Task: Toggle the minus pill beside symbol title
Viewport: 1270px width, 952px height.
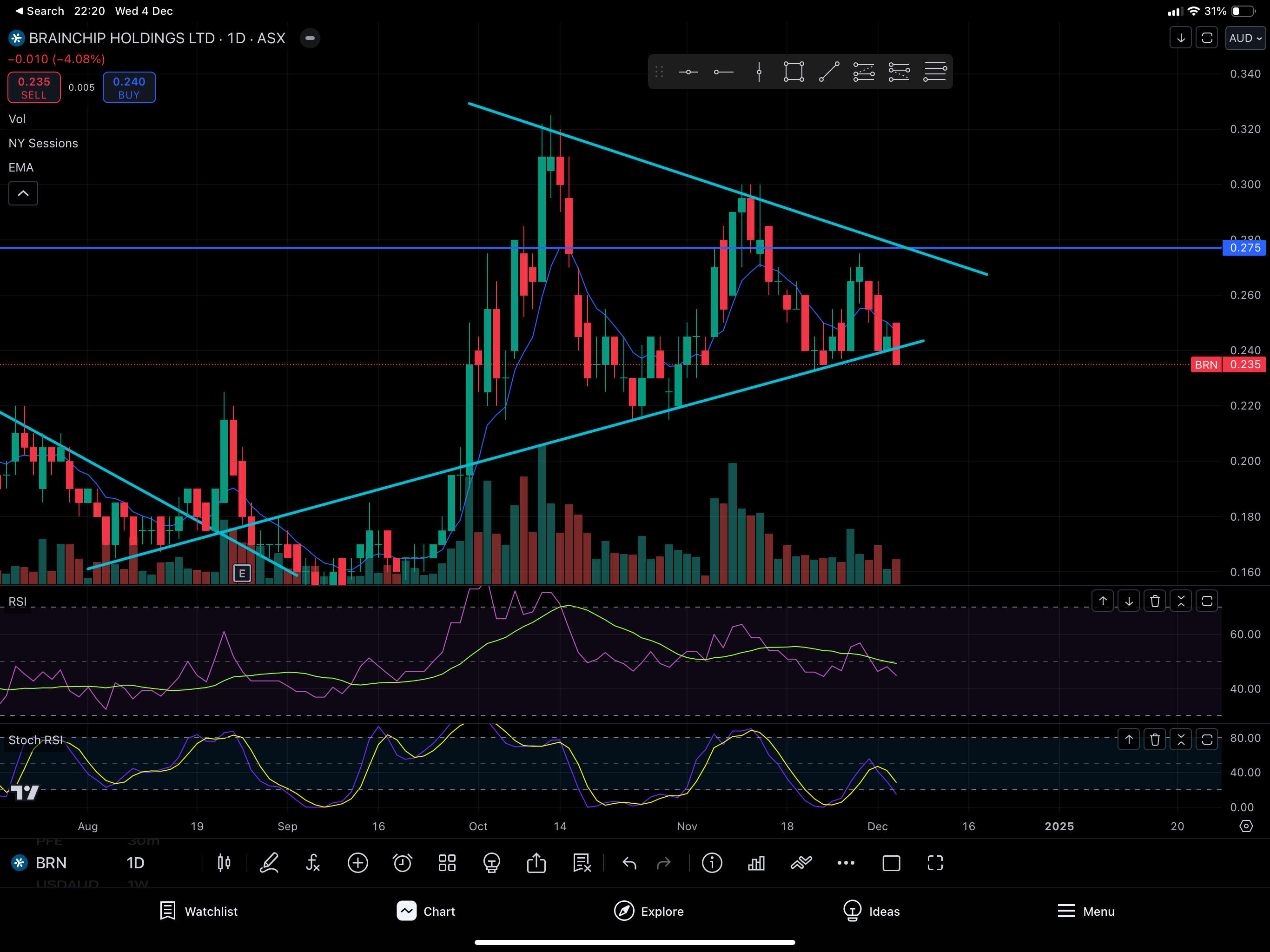Action: [310, 38]
